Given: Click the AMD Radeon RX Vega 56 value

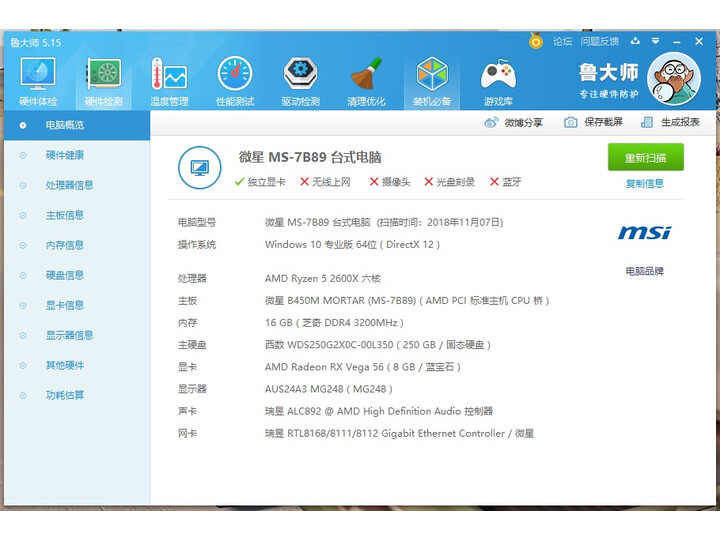Looking at the screenshot, I should coord(363,367).
